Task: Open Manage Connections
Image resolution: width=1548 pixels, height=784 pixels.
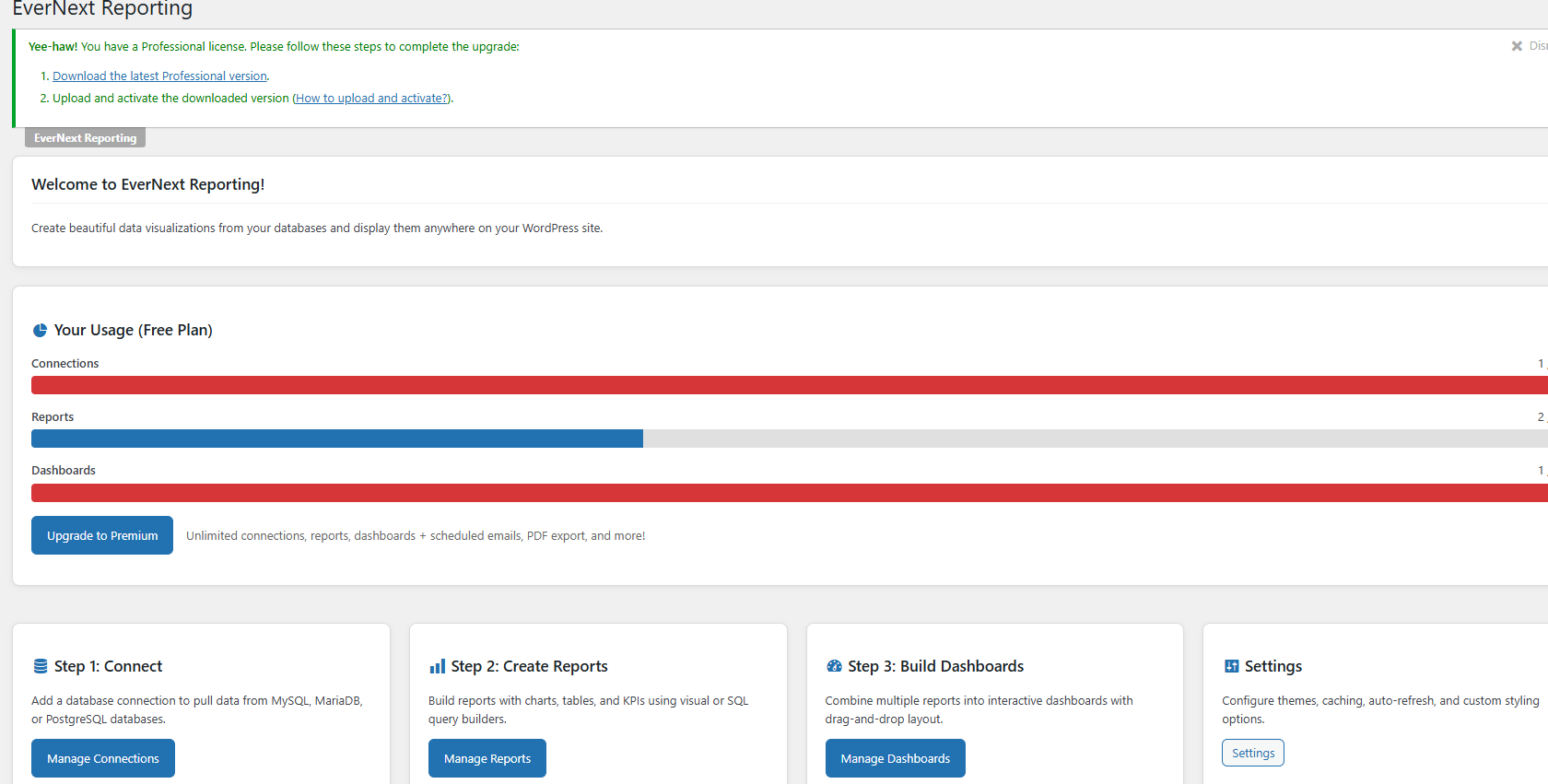Action: pos(103,758)
